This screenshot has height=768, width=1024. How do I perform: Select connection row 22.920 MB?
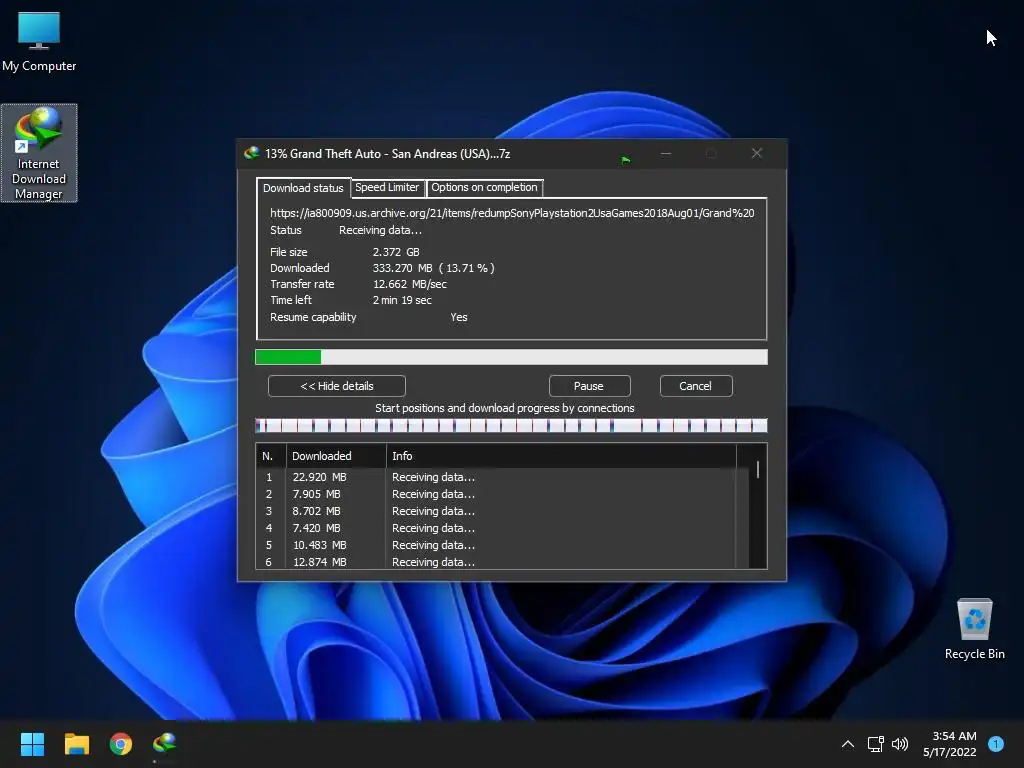(496, 477)
